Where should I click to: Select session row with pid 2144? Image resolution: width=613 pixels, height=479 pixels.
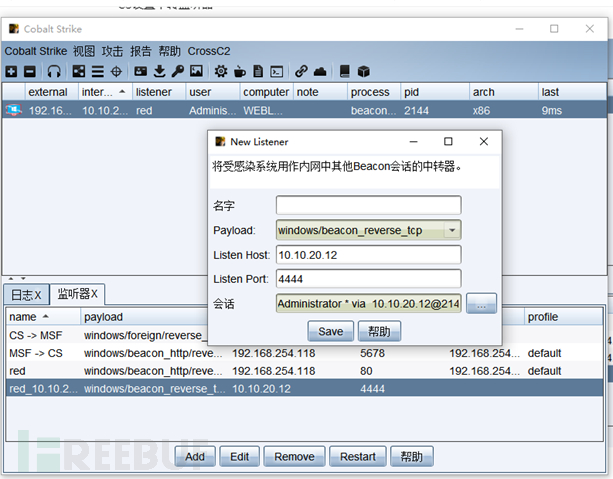coord(304,110)
